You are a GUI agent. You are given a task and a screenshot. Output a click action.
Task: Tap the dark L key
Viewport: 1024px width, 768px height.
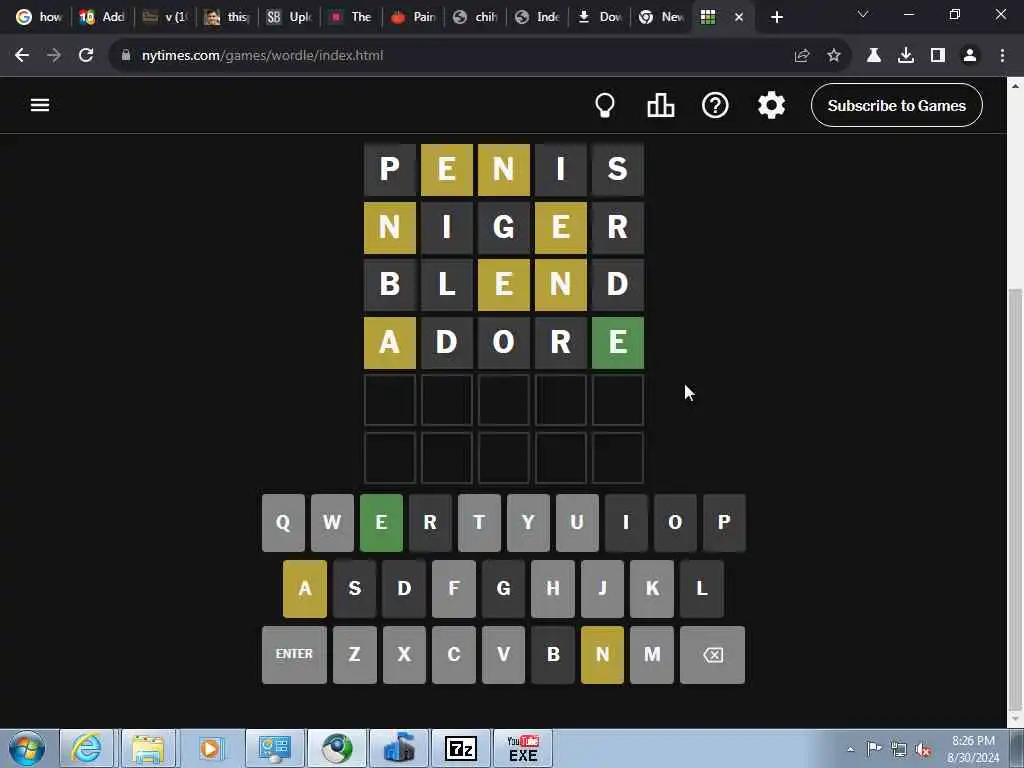click(702, 588)
